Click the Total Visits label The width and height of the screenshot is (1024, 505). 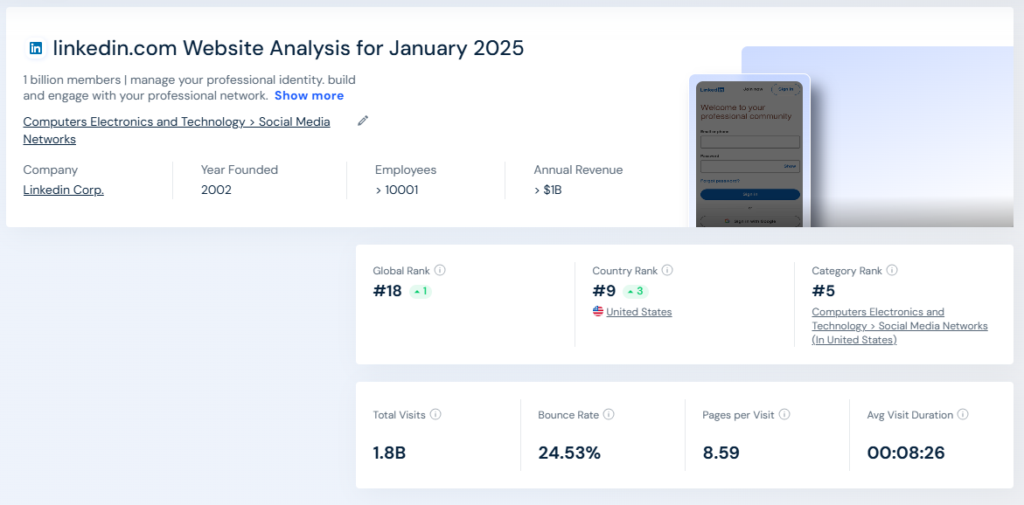point(399,415)
